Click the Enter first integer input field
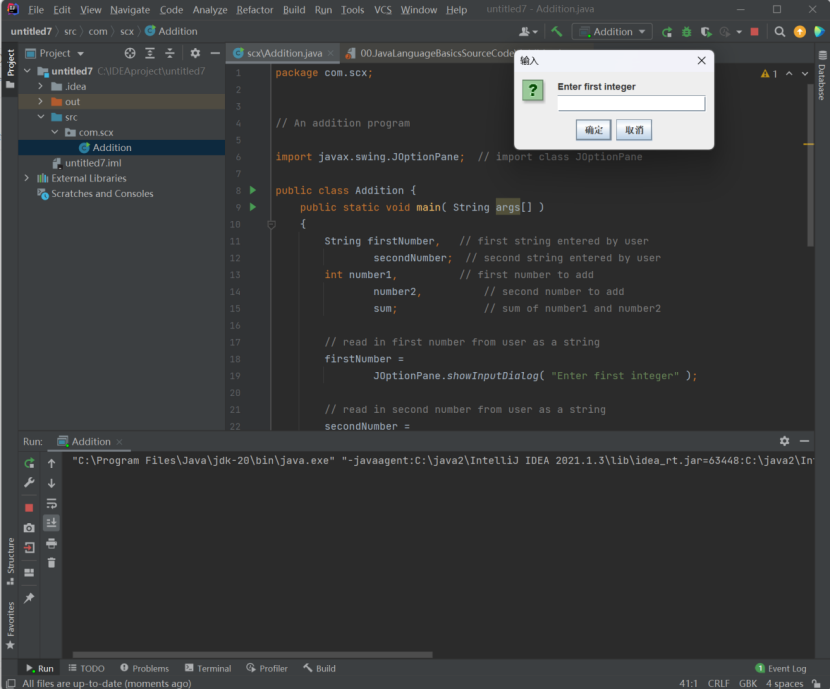830x689 pixels. tap(631, 103)
